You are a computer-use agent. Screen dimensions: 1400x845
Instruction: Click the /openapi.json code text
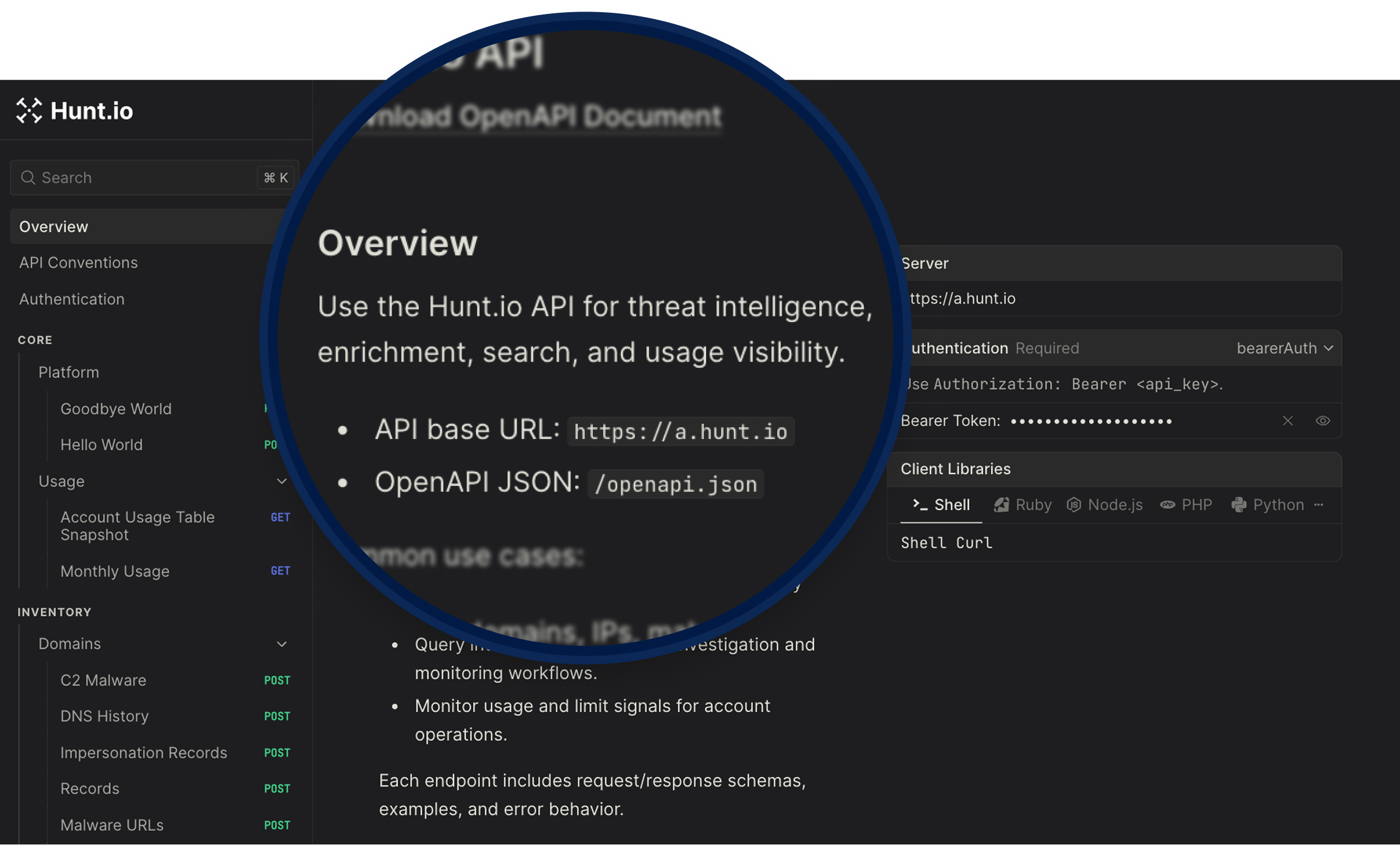pyautogui.click(x=676, y=485)
